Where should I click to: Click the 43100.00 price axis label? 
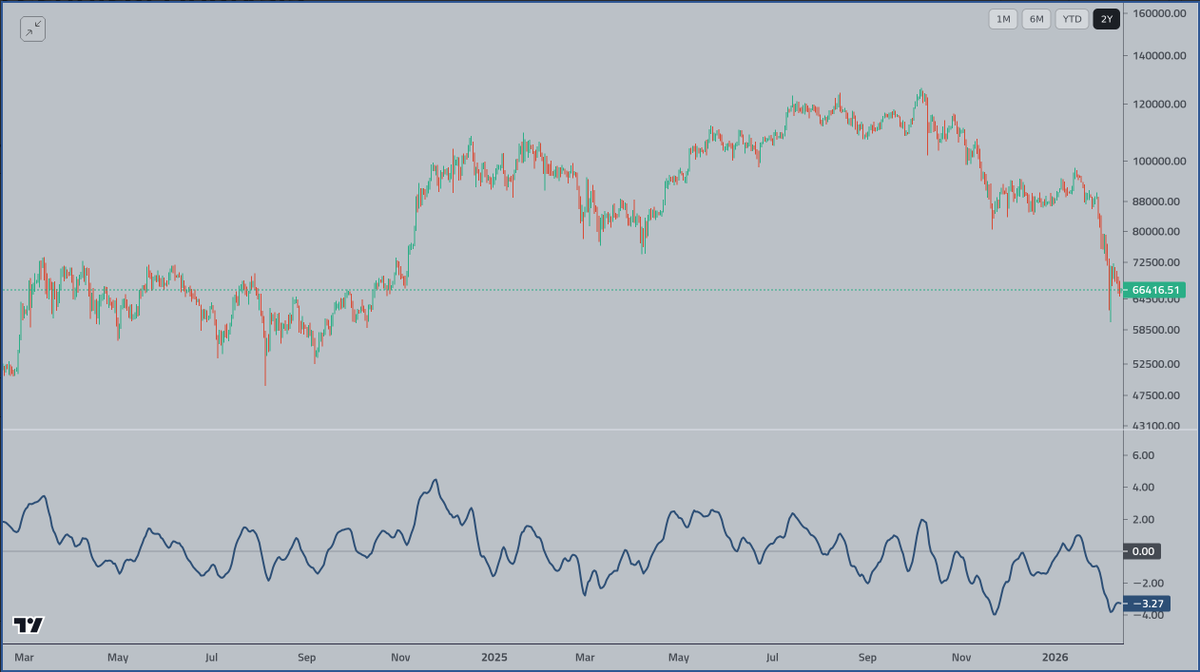click(x=1158, y=426)
